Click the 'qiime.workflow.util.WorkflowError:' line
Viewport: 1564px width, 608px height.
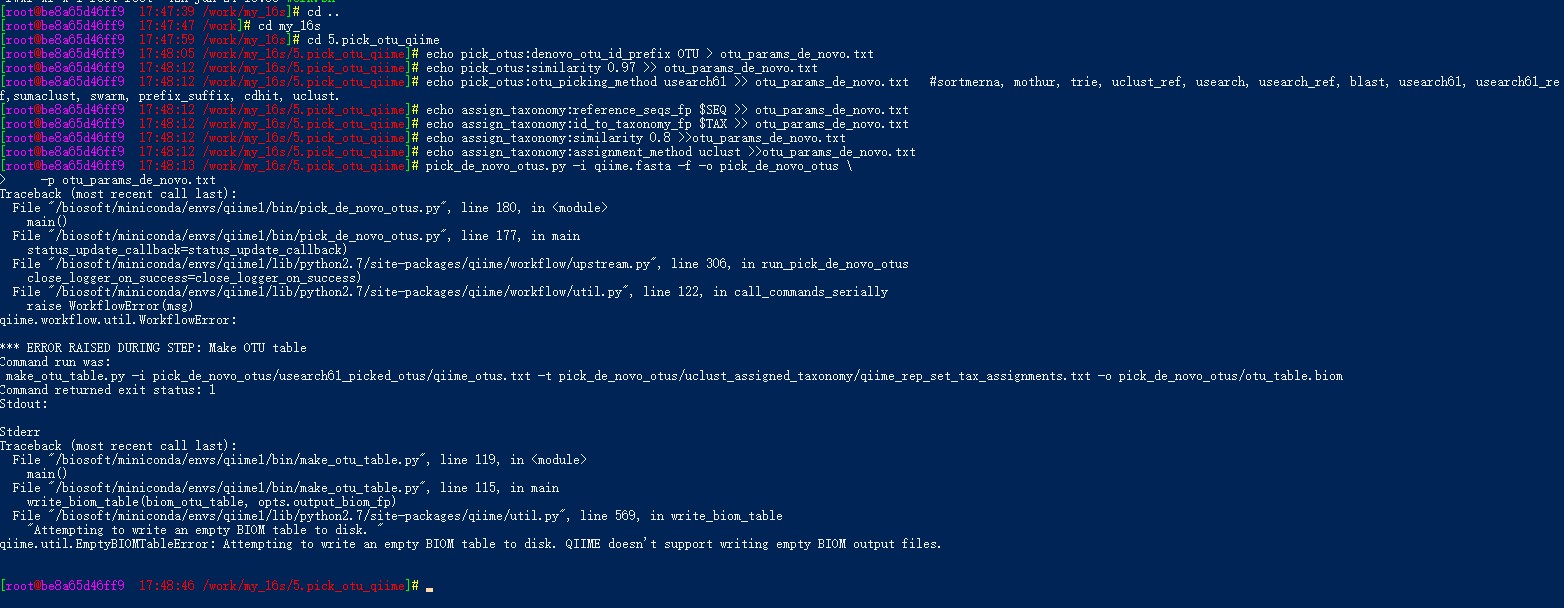[x=118, y=320]
